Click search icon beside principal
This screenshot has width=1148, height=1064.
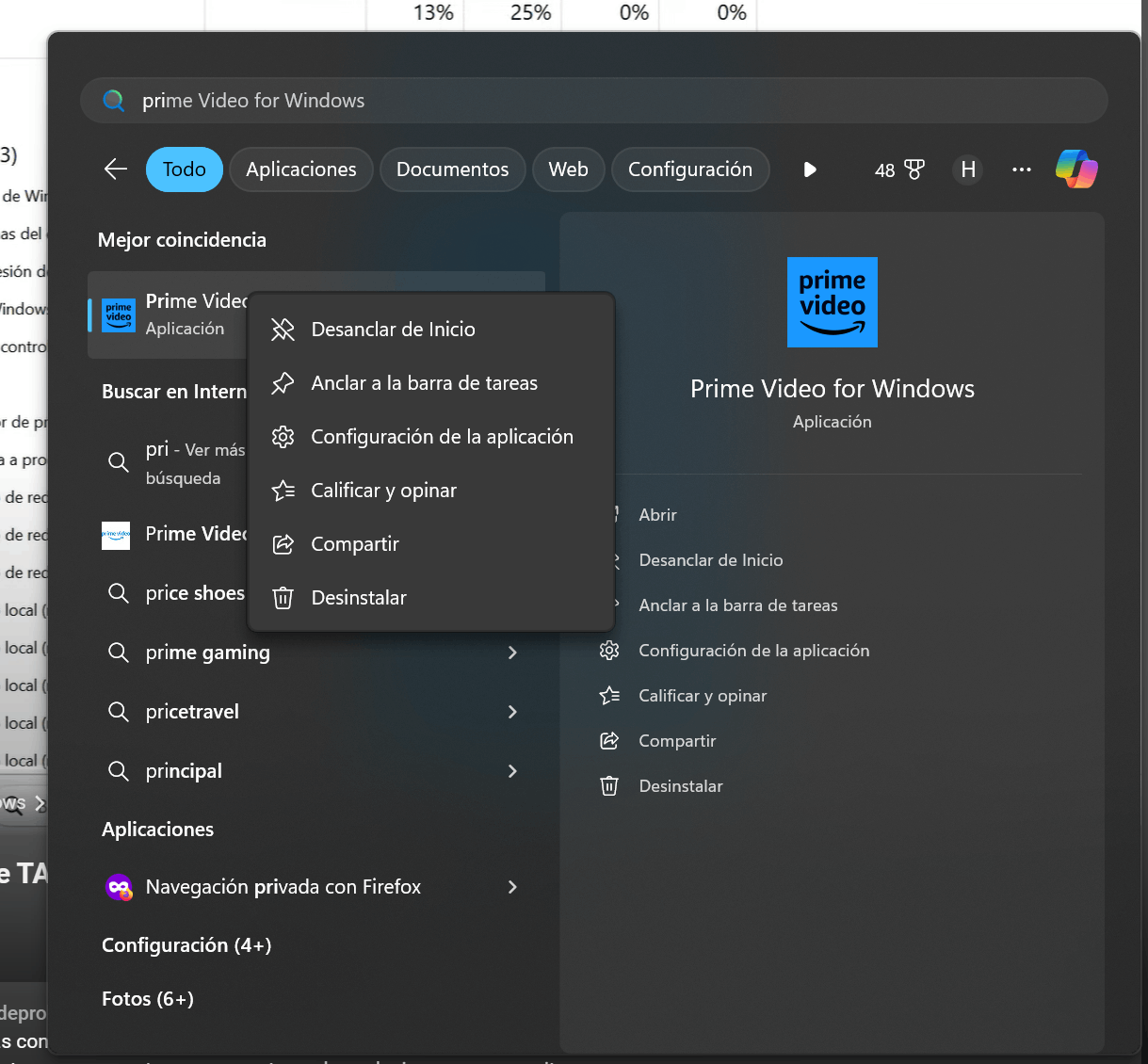point(119,771)
